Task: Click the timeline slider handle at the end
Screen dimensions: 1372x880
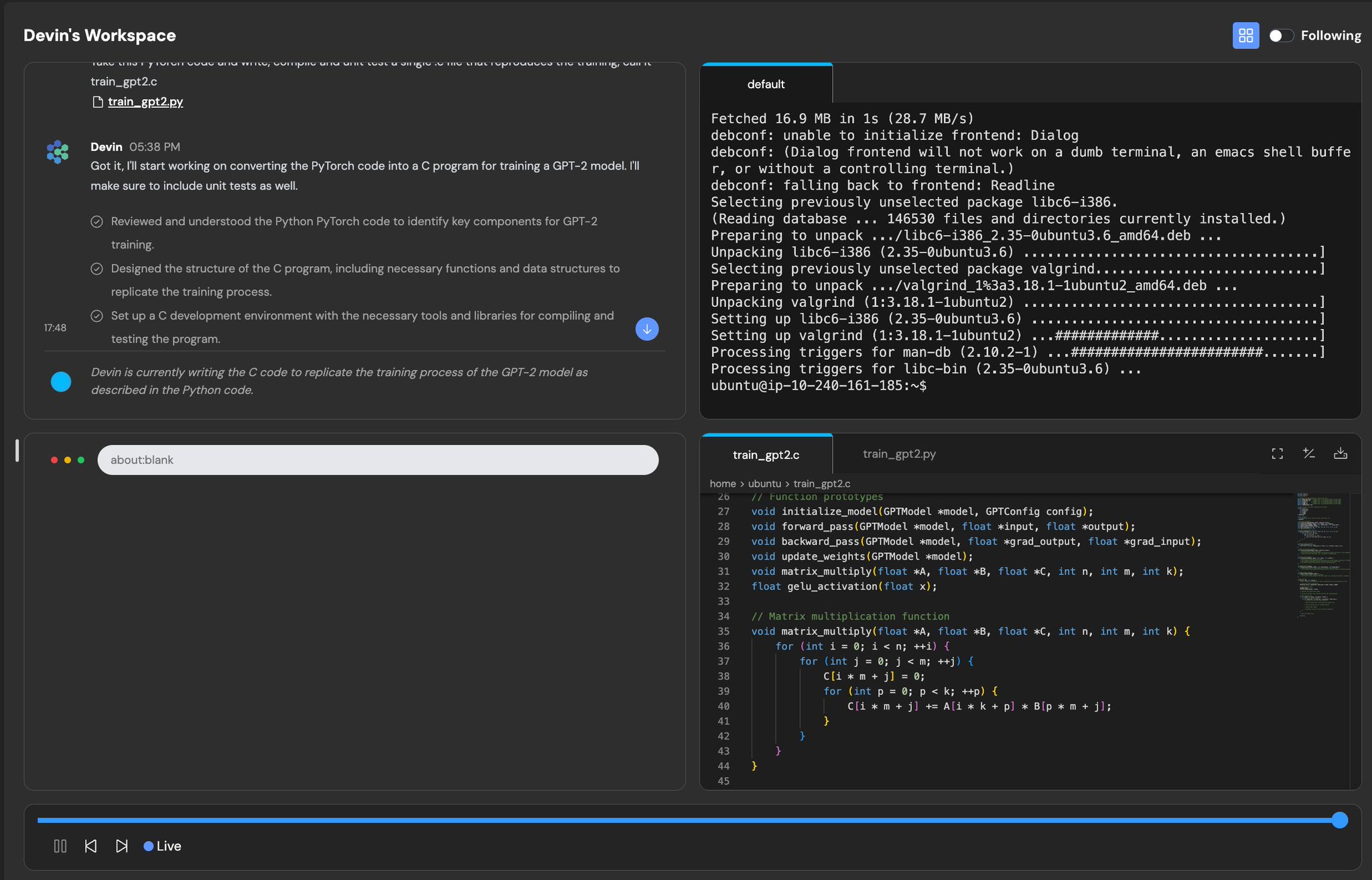Action: point(1339,820)
